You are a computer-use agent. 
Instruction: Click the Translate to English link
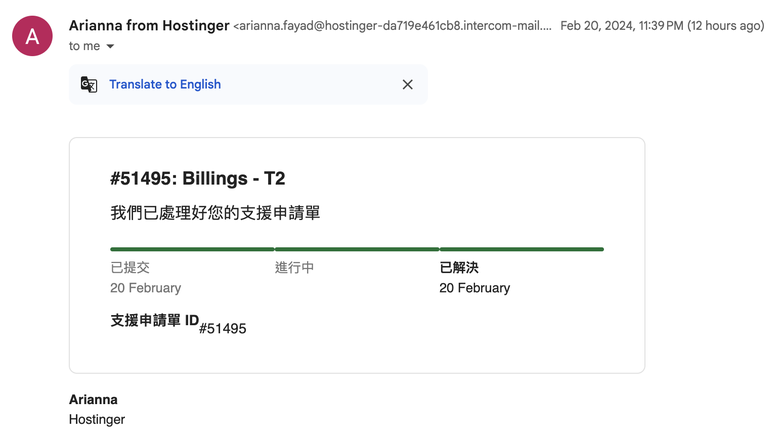coord(165,85)
